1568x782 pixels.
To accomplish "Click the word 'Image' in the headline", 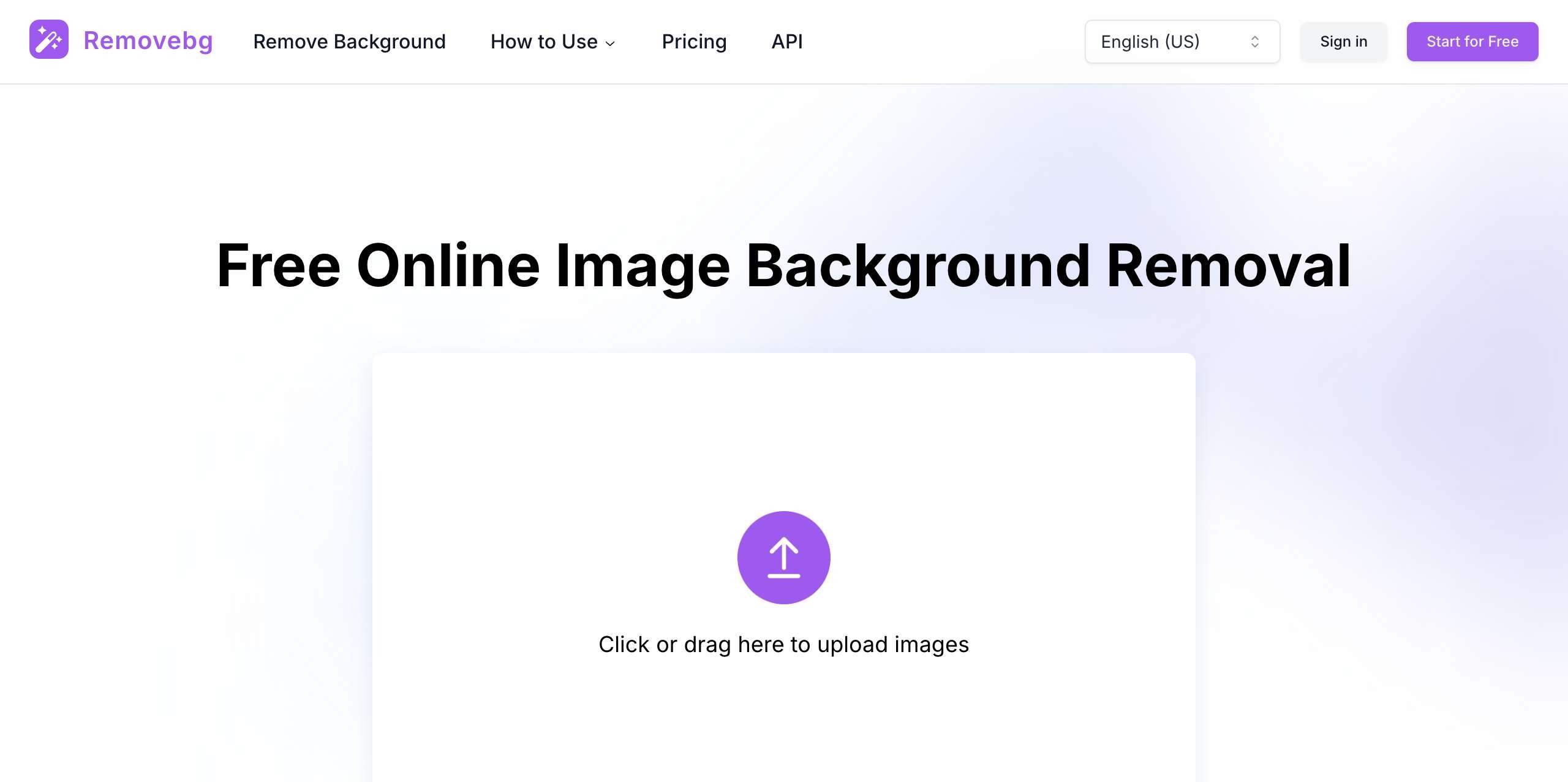I will point(643,266).
